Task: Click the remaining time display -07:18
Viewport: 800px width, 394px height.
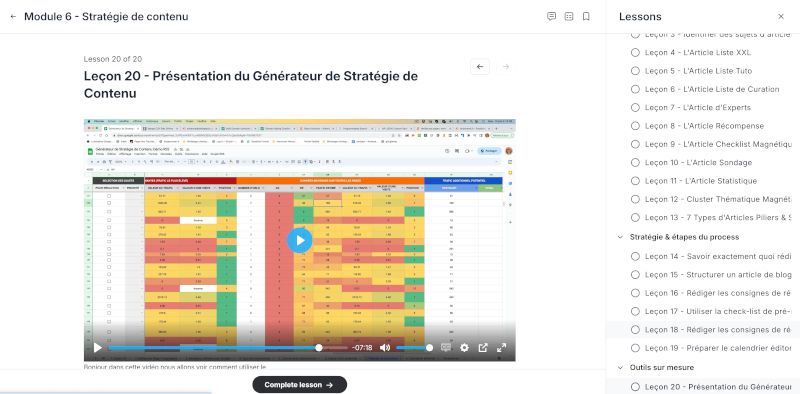Action: coord(362,348)
